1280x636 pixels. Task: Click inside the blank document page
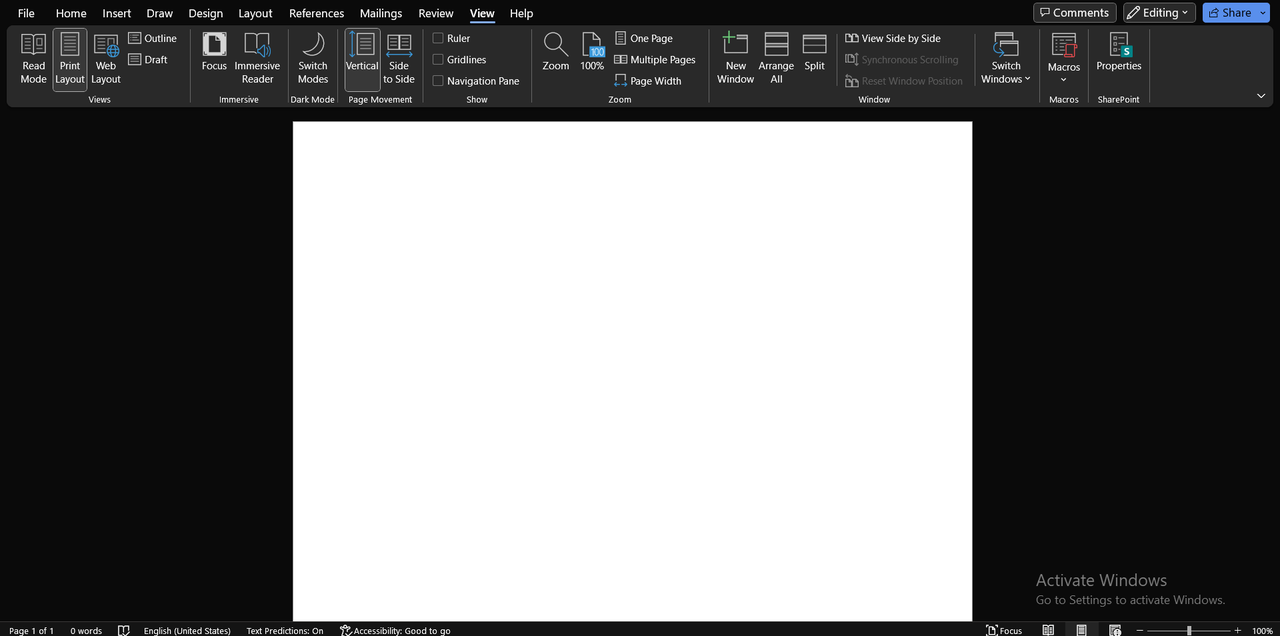click(632, 371)
